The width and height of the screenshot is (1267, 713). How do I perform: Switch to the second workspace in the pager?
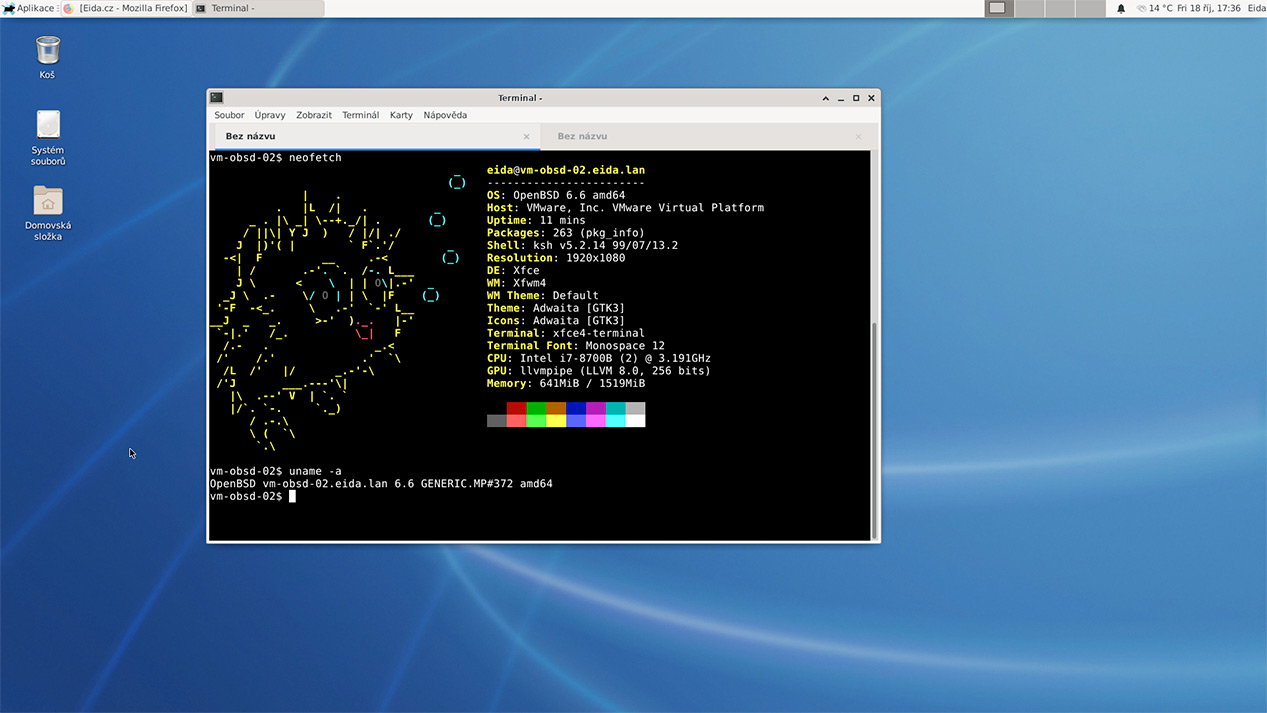coord(1029,8)
